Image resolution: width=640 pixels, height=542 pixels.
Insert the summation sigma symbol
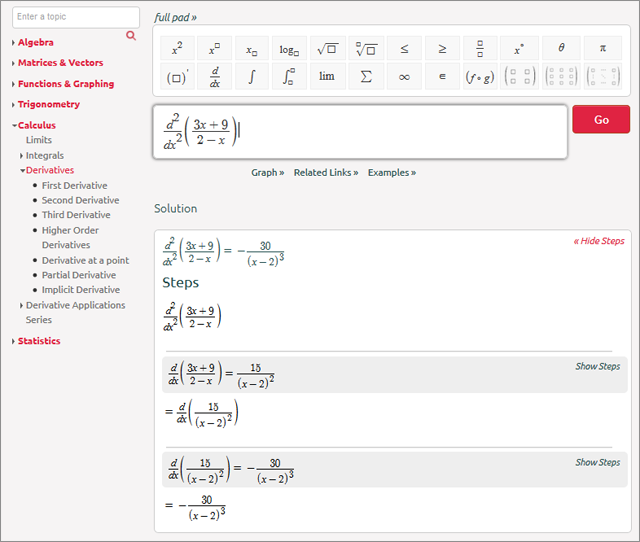pyautogui.click(x=366, y=76)
